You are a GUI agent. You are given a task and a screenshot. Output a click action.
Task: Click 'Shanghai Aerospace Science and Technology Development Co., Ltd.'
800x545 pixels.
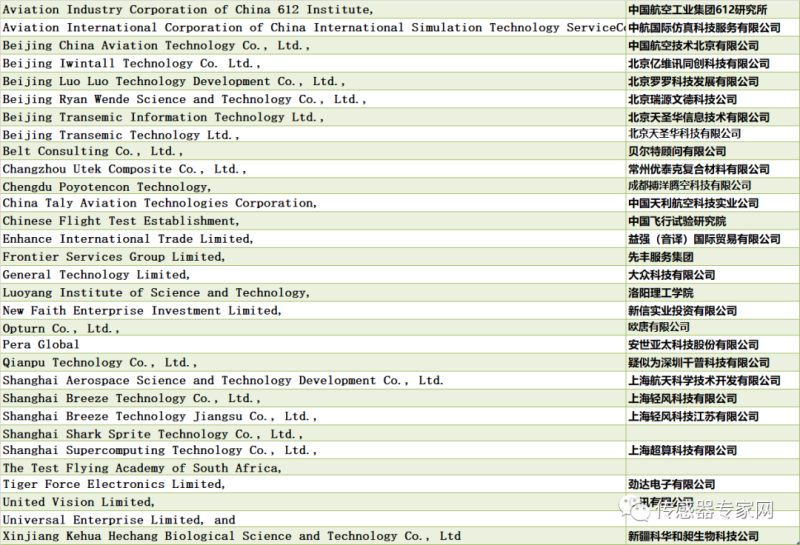313,380
